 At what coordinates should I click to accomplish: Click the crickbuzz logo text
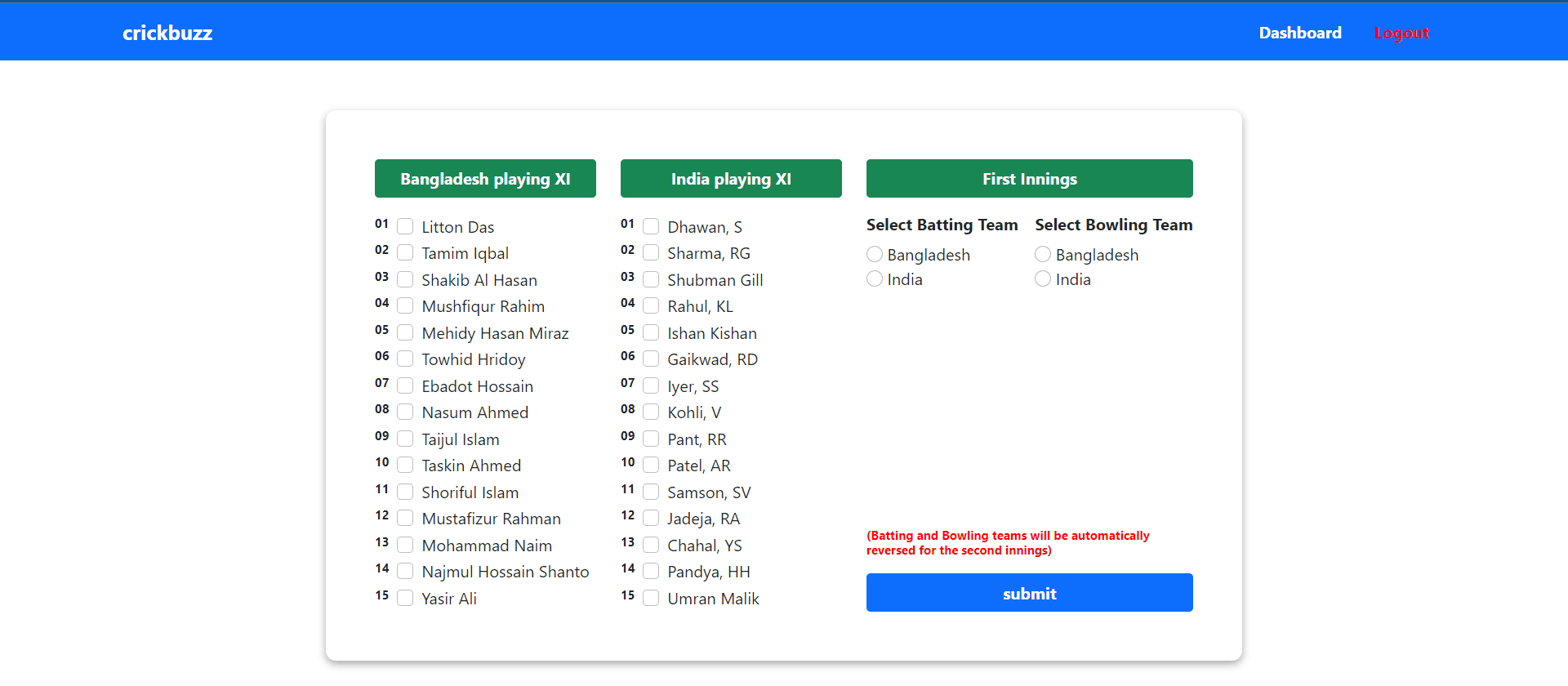(167, 33)
